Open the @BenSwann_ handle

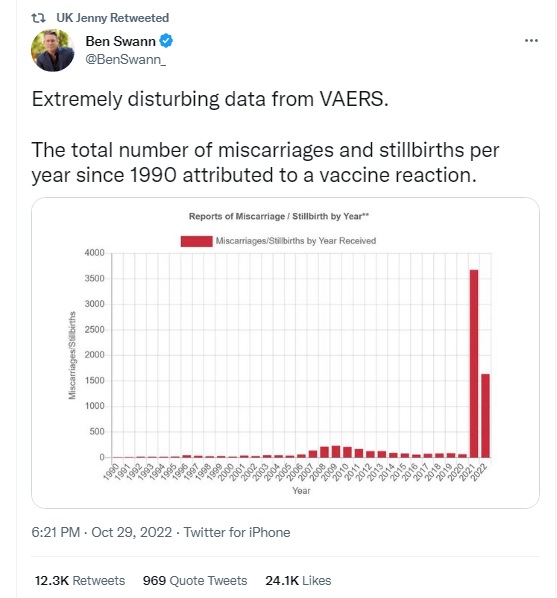click(126, 59)
